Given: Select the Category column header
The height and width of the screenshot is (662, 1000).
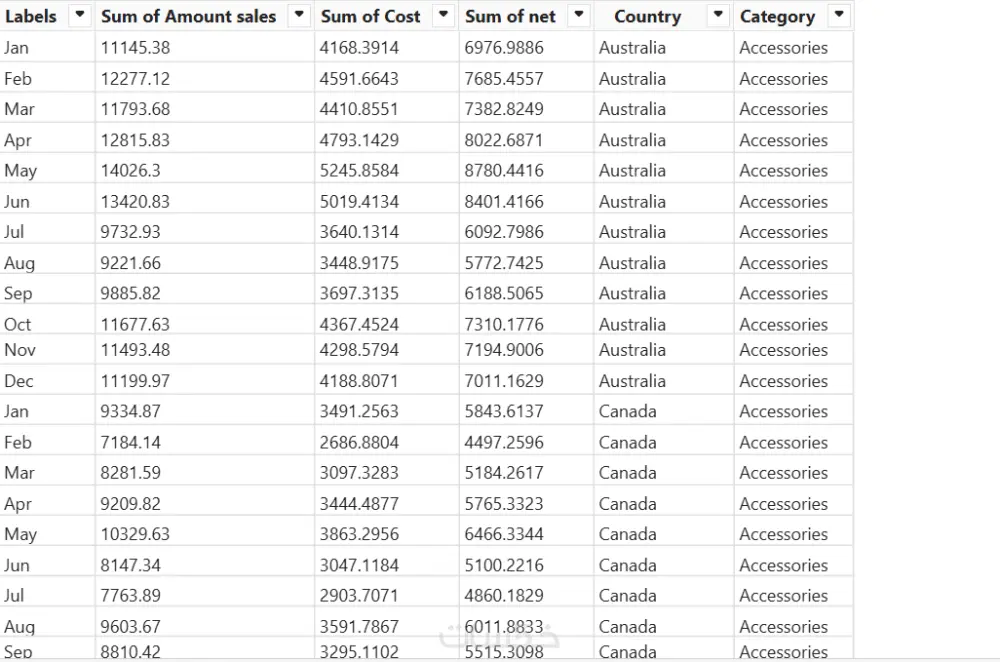Looking at the screenshot, I should tap(778, 16).
